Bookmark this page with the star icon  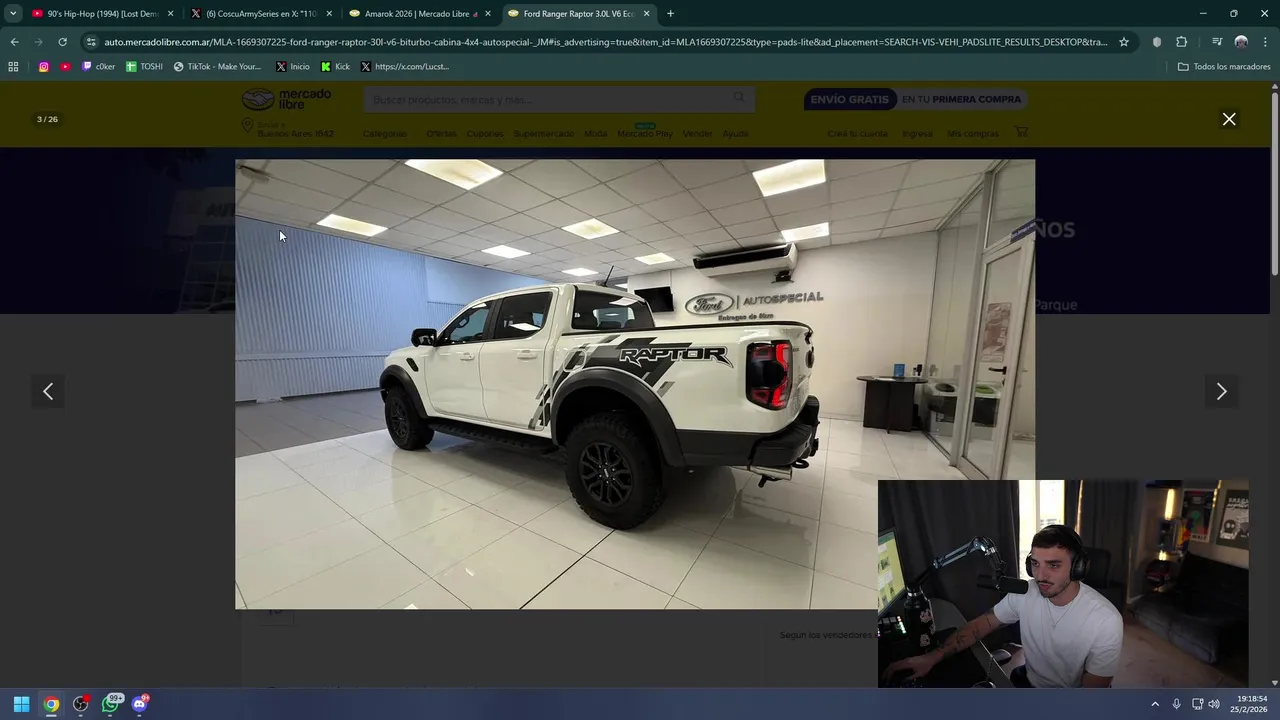[x=1124, y=42]
